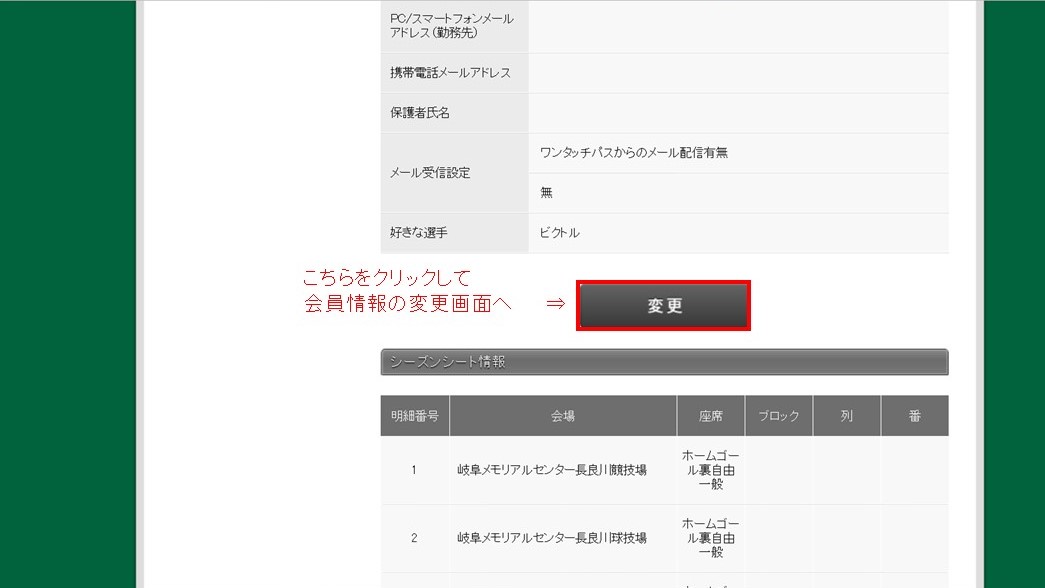Click the 座席 column header
This screenshot has width=1045, height=588.
(711, 416)
